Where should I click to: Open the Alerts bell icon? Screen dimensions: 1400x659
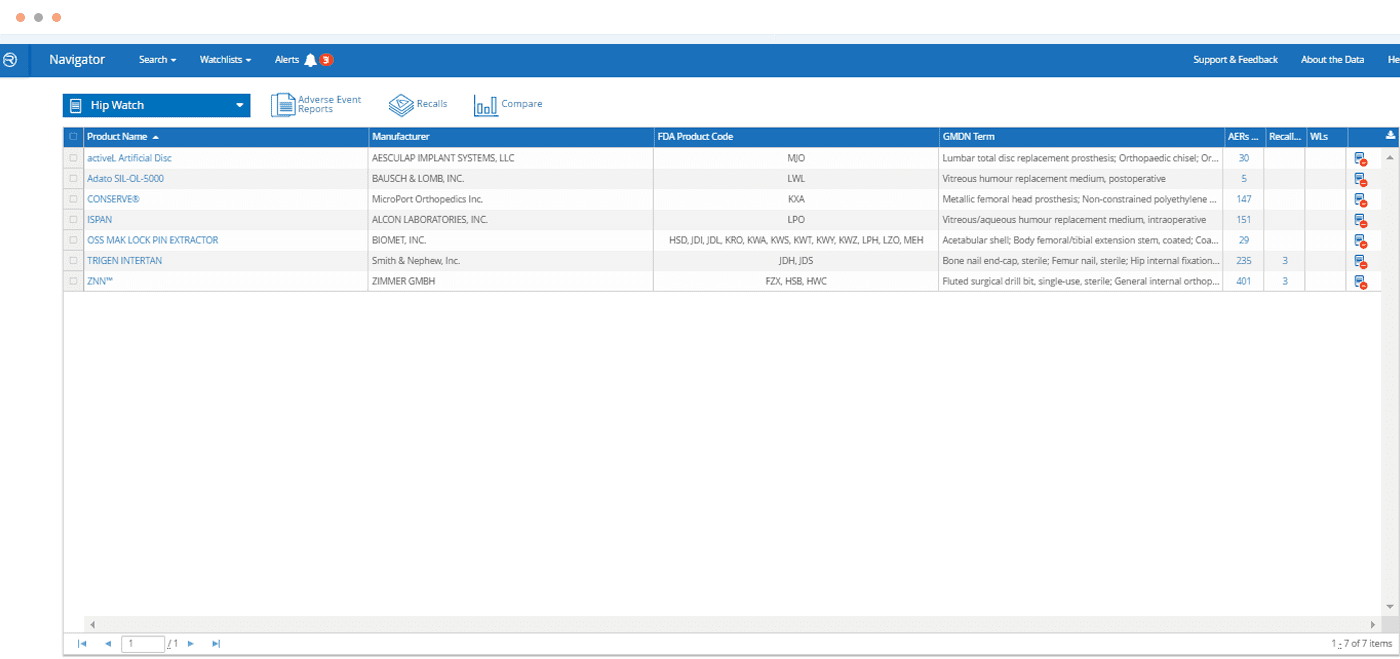pos(310,60)
